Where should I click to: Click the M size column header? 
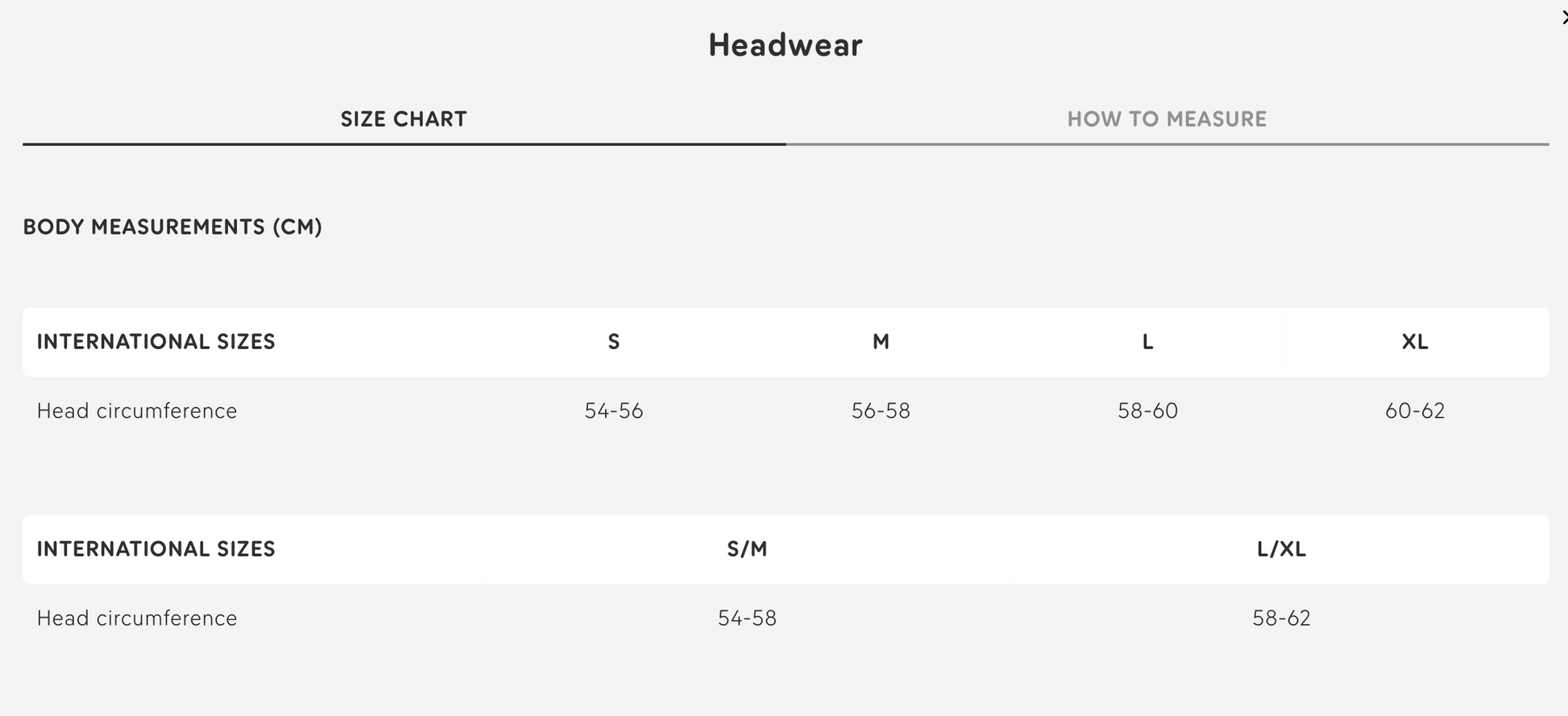click(881, 342)
